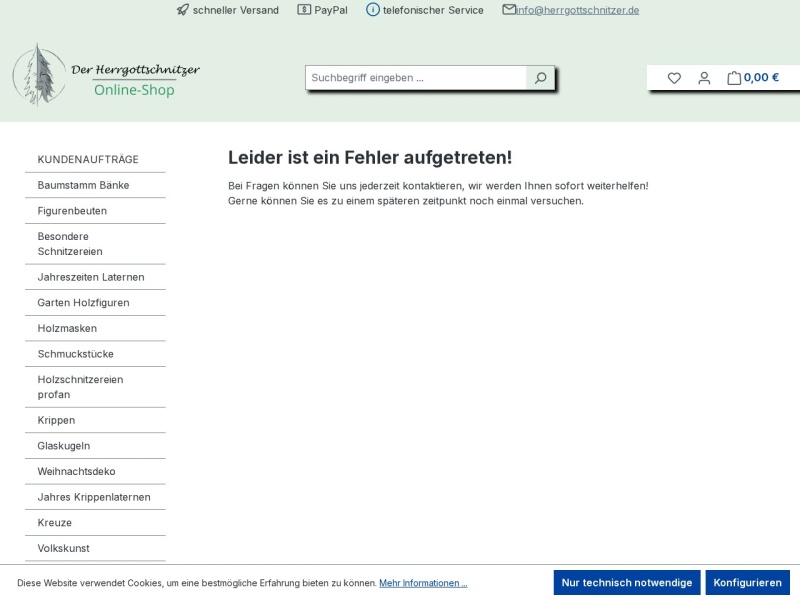The height and width of the screenshot is (600, 800).
Task: Open the Baumstamm Bänke category
Action: click(x=95, y=185)
